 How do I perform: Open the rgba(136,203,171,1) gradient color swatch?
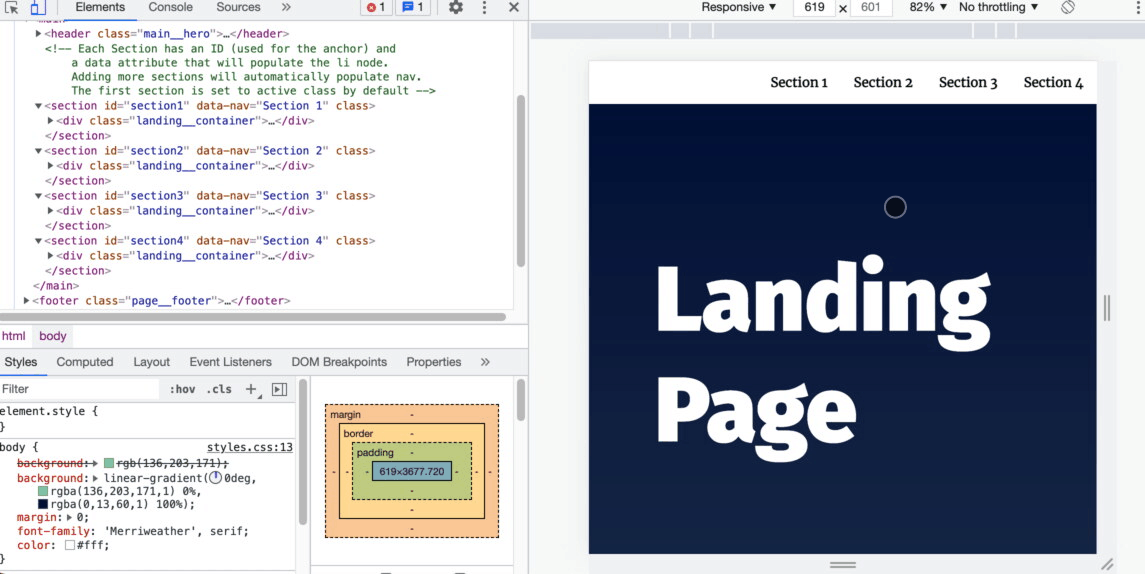click(43, 491)
